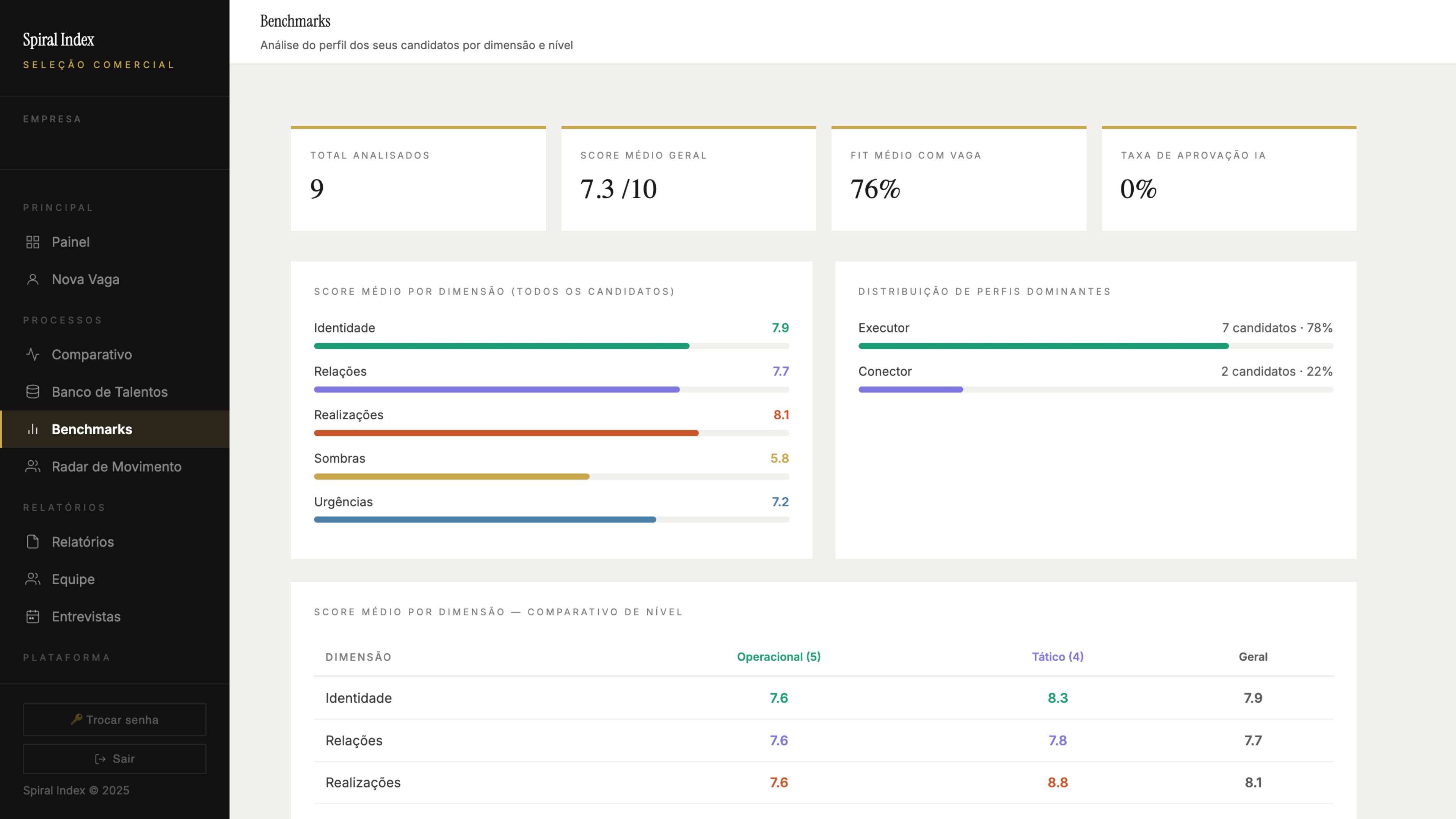Click the Nova Vaga person icon
The height and width of the screenshot is (819, 1456).
click(33, 279)
